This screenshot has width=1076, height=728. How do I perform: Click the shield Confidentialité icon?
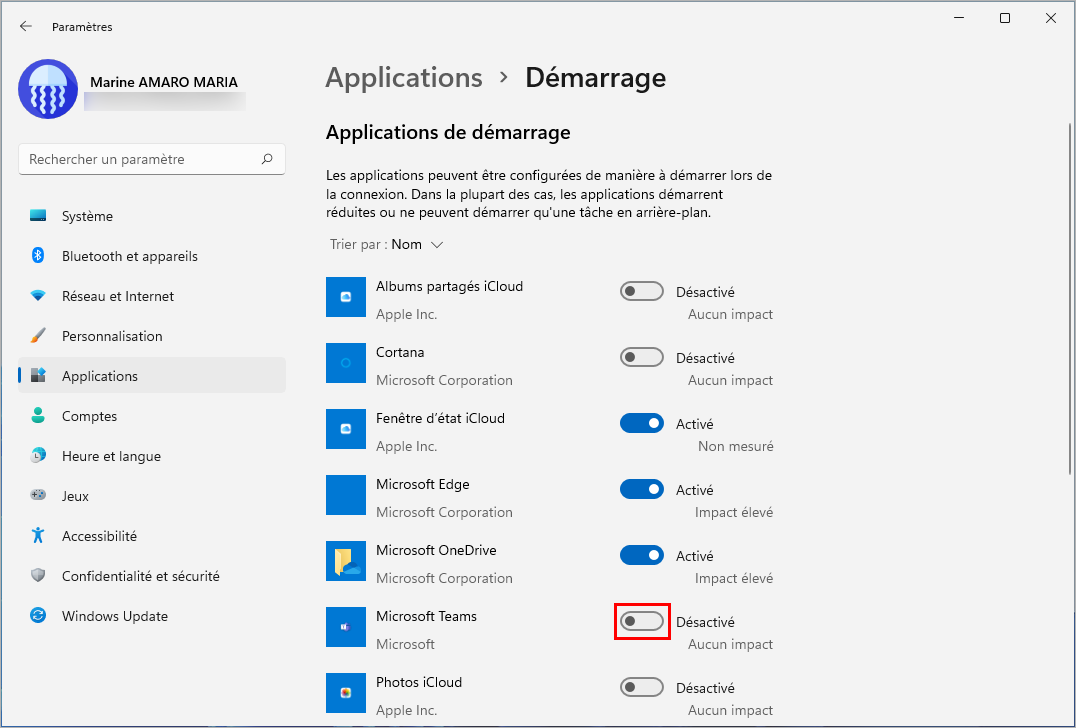(38, 576)
